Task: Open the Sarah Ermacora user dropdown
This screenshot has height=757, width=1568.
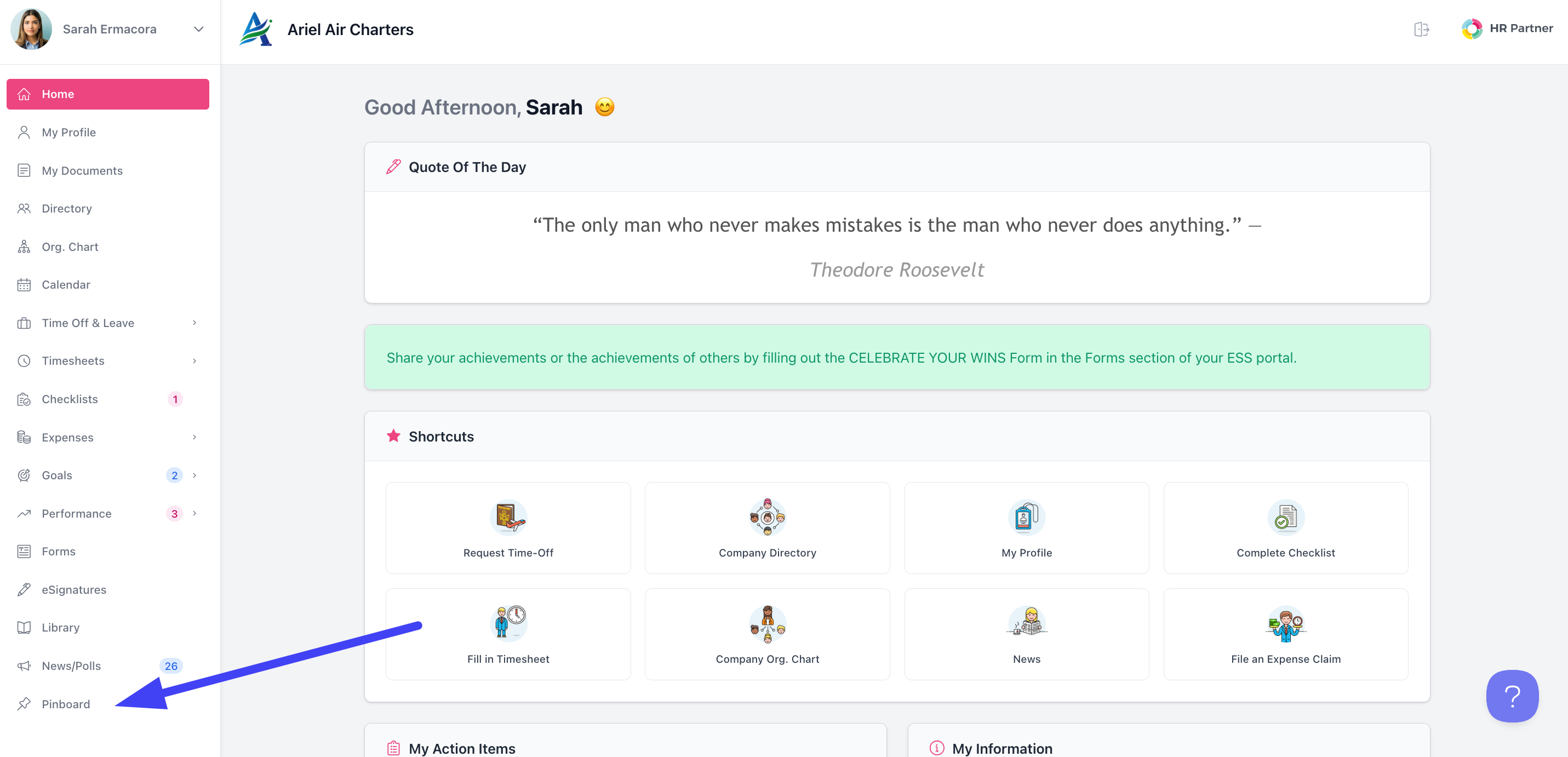Action: coord(198,29)
